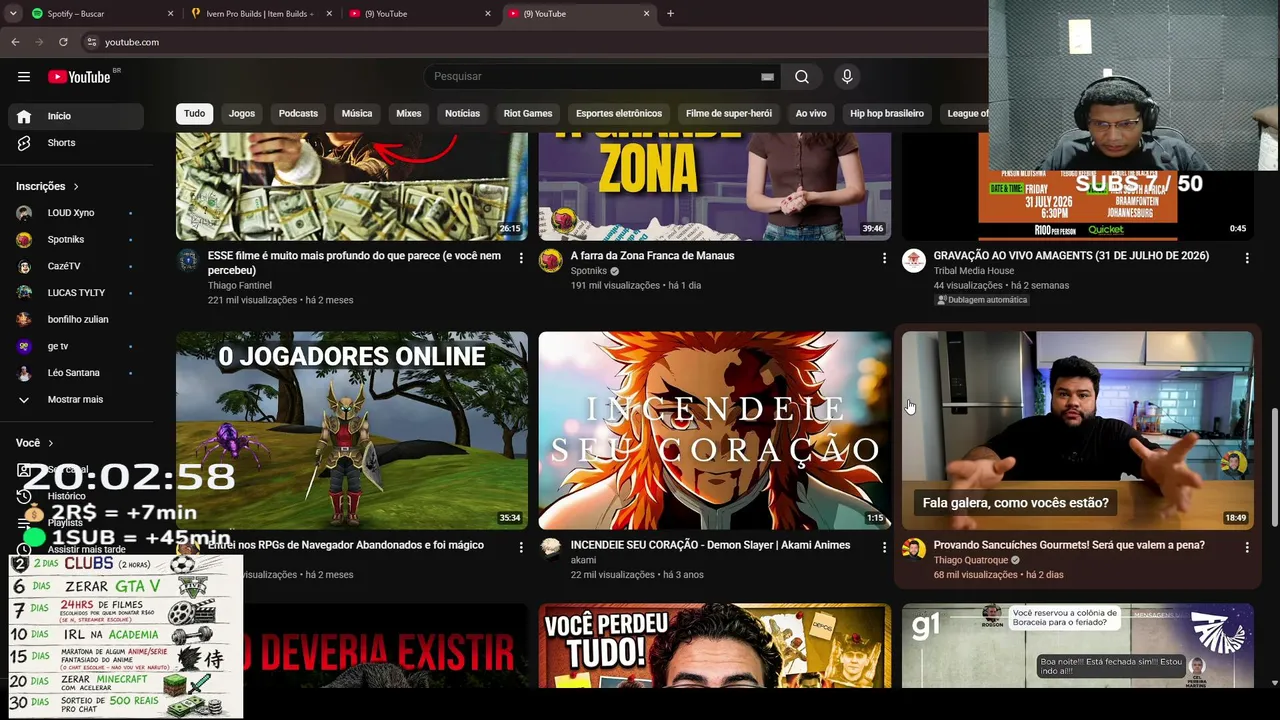Expand subscriptions with Mostrar mais

76,400
